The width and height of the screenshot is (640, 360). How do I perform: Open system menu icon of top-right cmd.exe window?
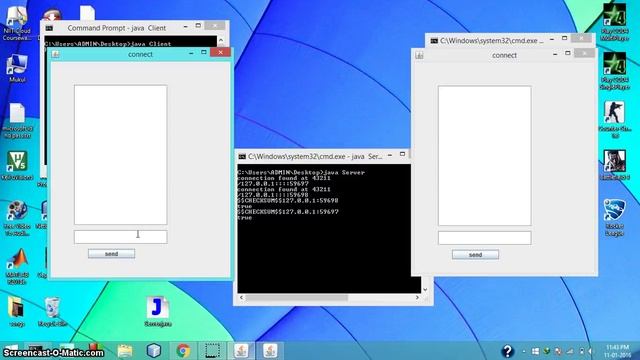434,41
